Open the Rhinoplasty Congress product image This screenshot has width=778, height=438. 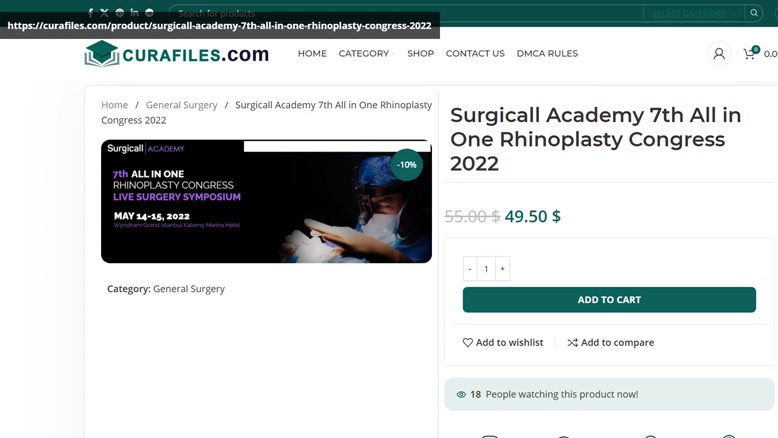point(266,201)
